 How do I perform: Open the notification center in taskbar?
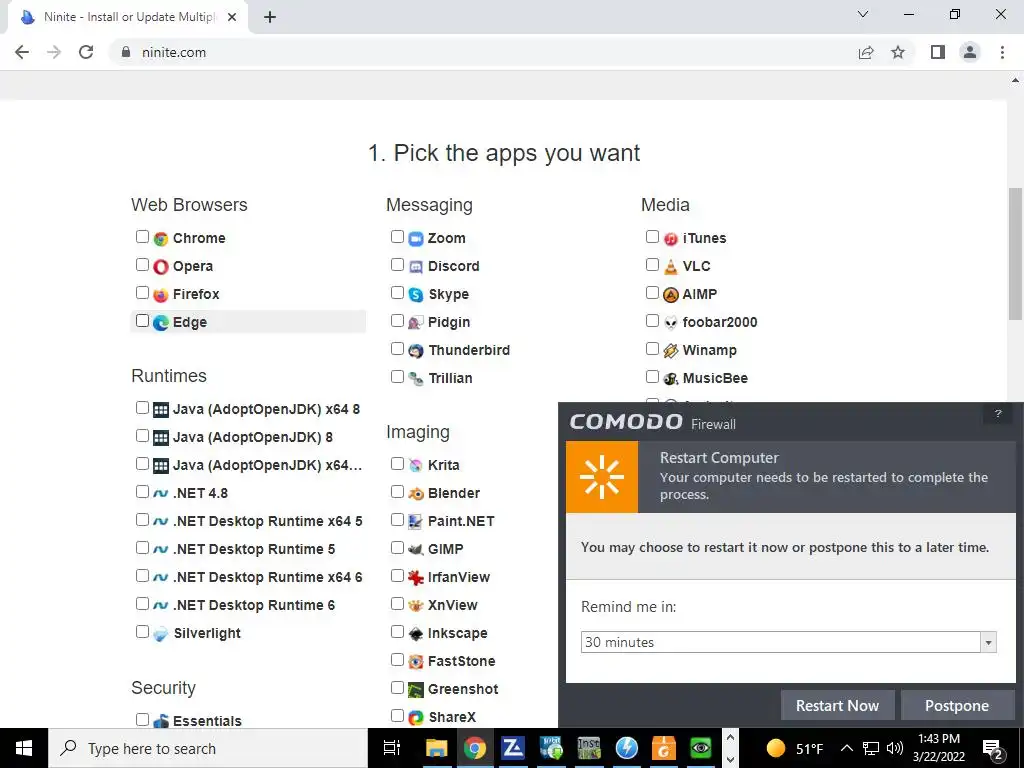coord(992,748)
